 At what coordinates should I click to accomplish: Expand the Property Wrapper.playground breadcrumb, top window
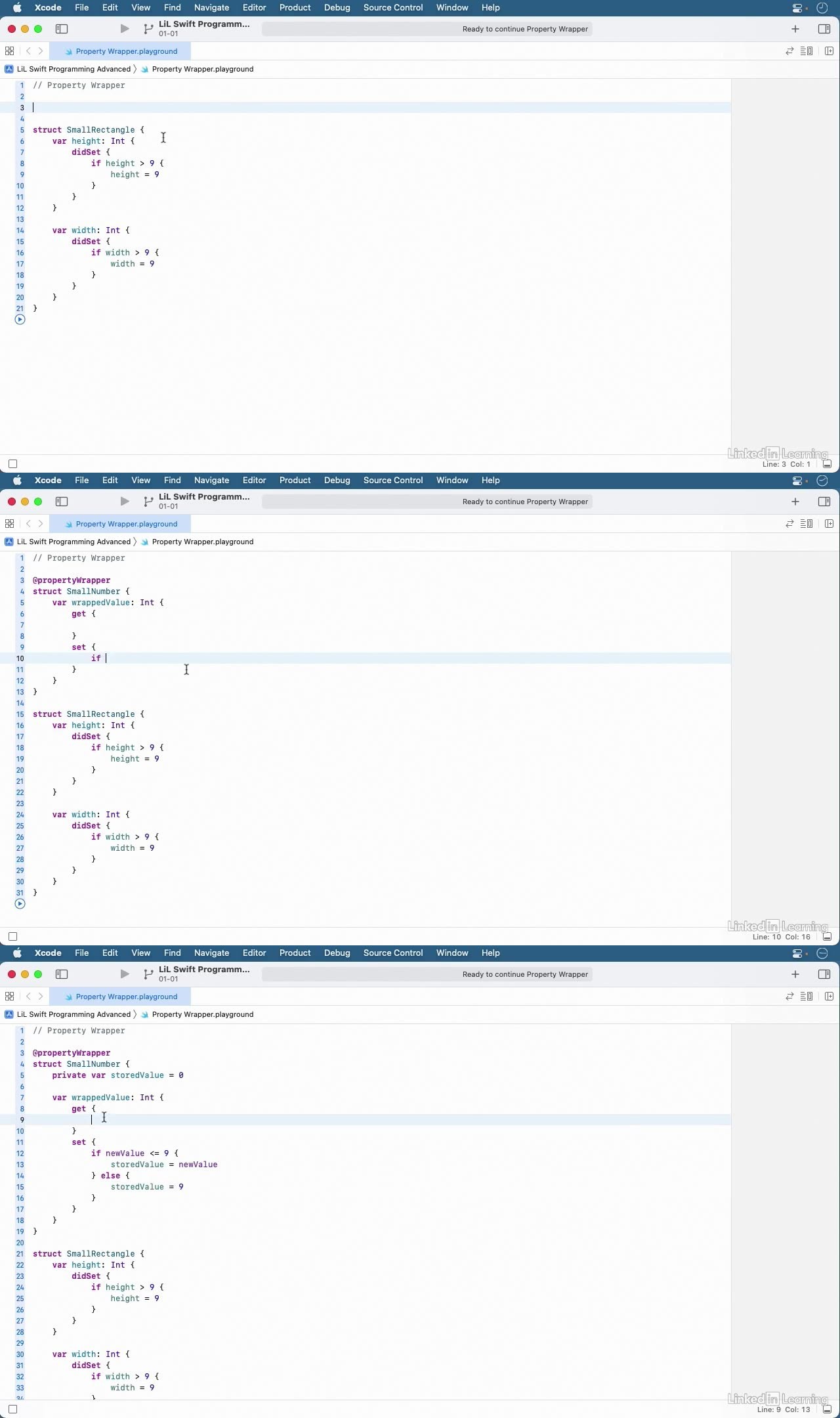pos(202,69)
